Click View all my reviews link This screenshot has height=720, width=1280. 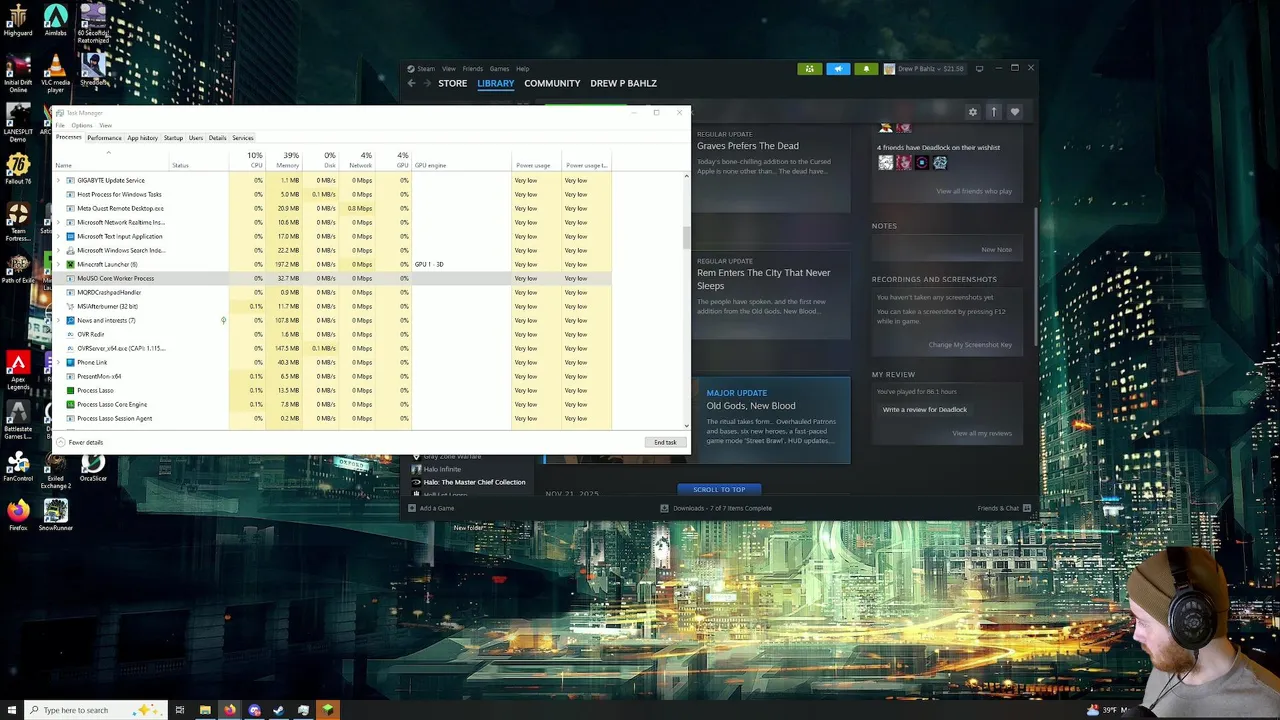[x=982, y=433]
